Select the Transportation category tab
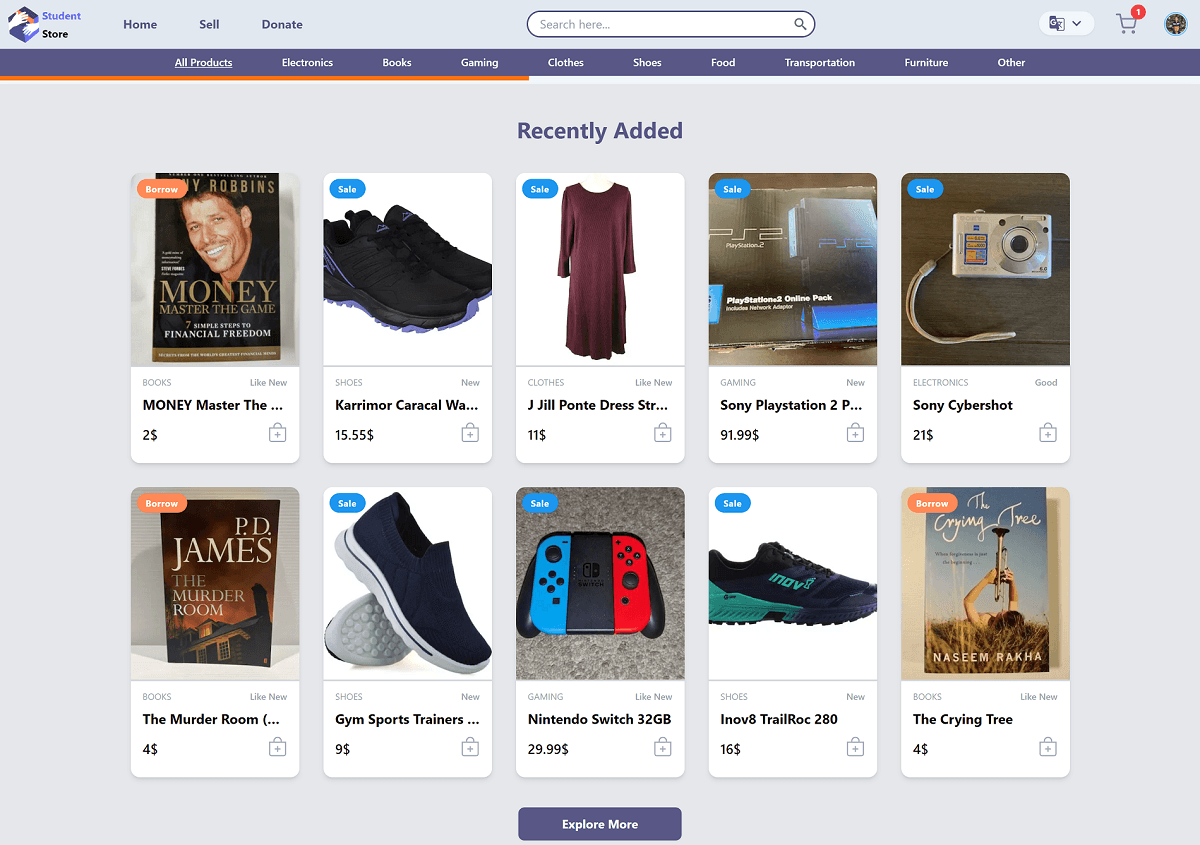The height and width of the screenshot is (845, 1200). tap(820, 62)
